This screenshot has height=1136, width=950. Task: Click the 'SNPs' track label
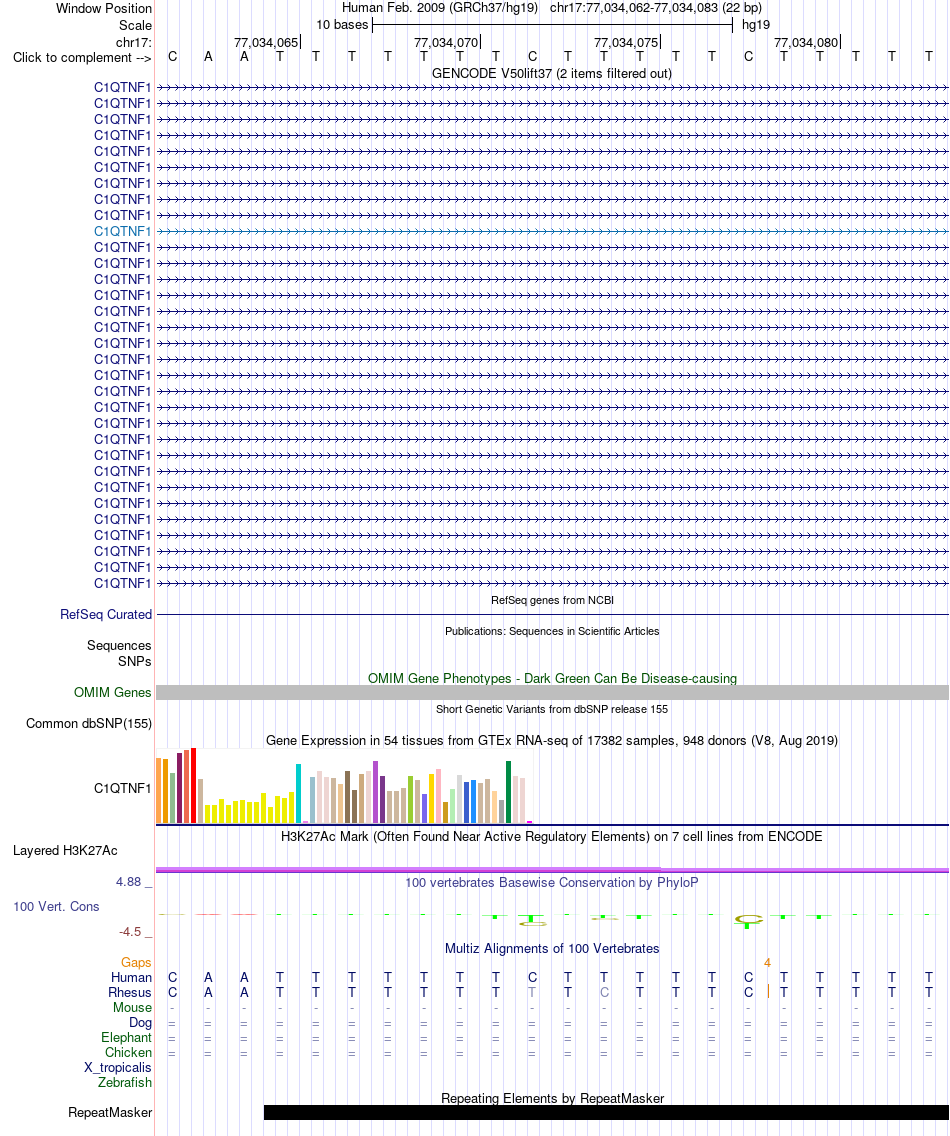135,661
